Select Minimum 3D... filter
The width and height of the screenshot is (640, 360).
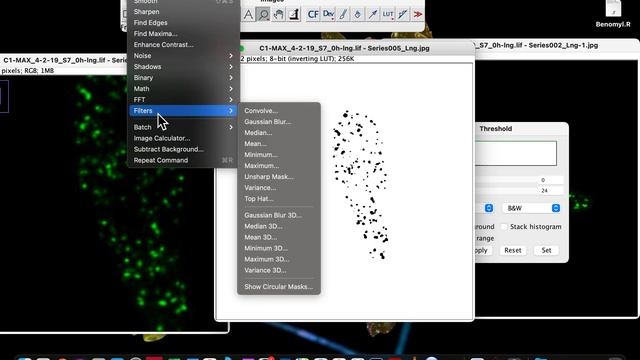click(x=279, y=248)
